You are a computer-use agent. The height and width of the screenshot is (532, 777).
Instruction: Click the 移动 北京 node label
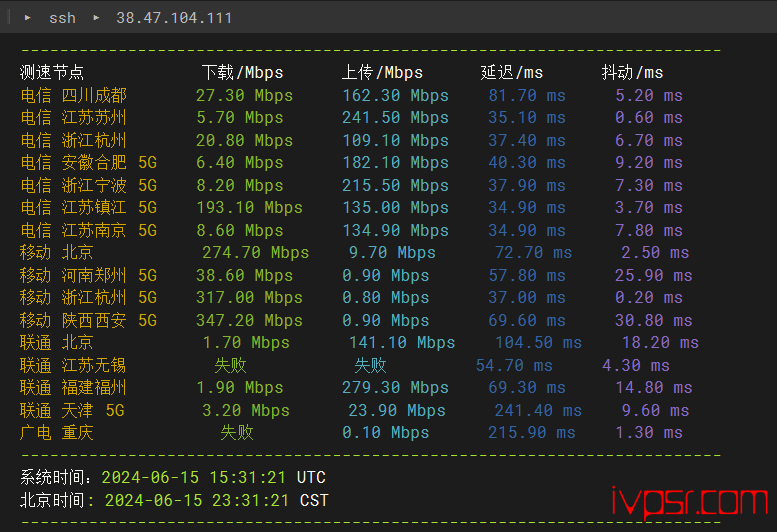[x=57, y=252]
